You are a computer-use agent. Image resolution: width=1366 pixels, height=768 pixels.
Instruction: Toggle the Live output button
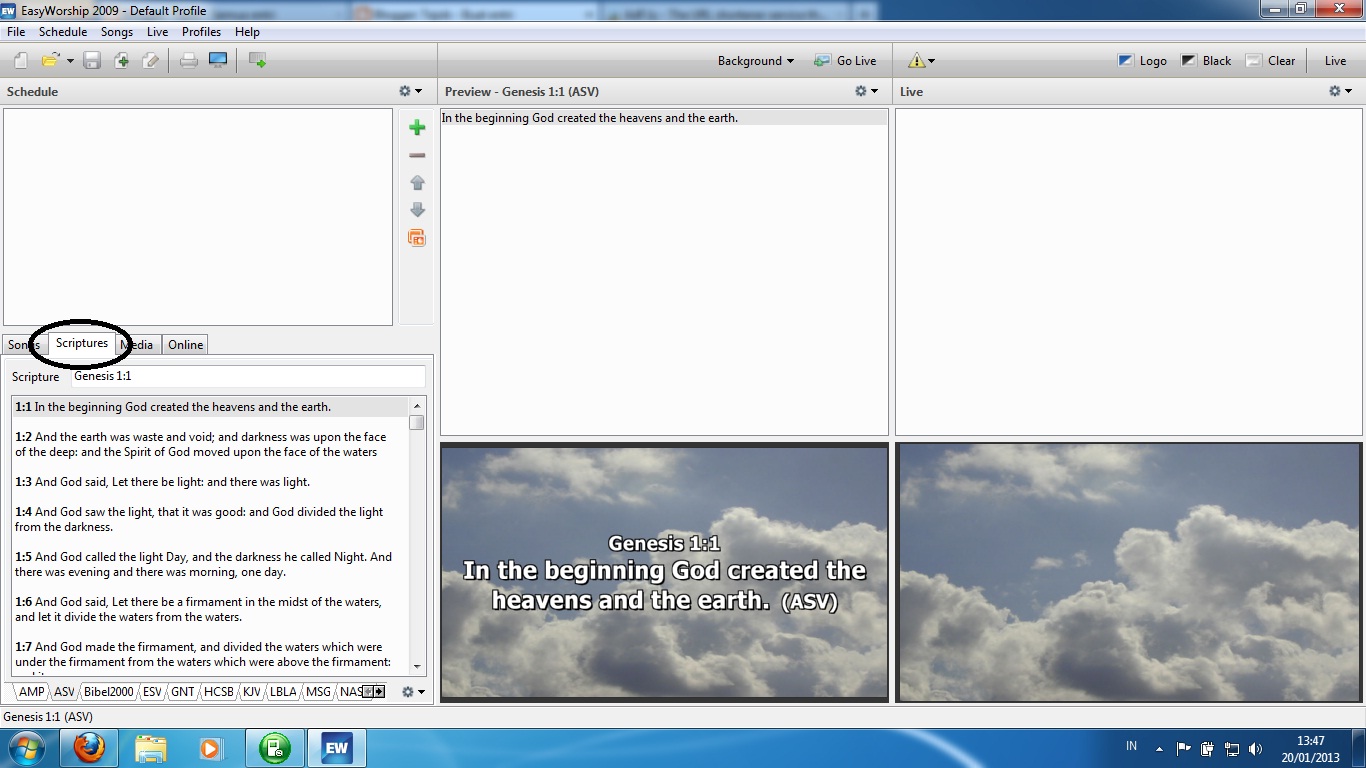pos(1335,61)
